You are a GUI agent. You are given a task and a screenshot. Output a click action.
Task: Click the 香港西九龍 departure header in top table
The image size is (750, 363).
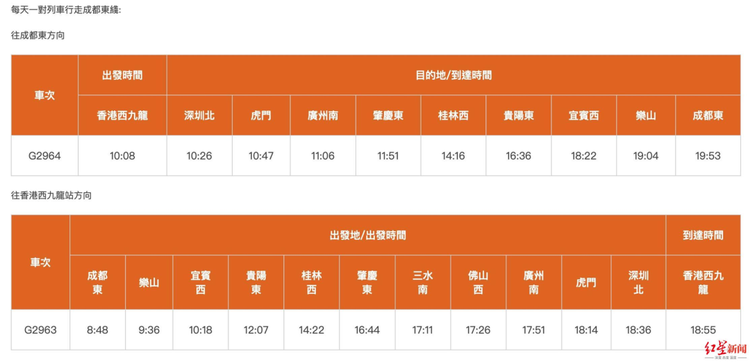click(122, 115)
